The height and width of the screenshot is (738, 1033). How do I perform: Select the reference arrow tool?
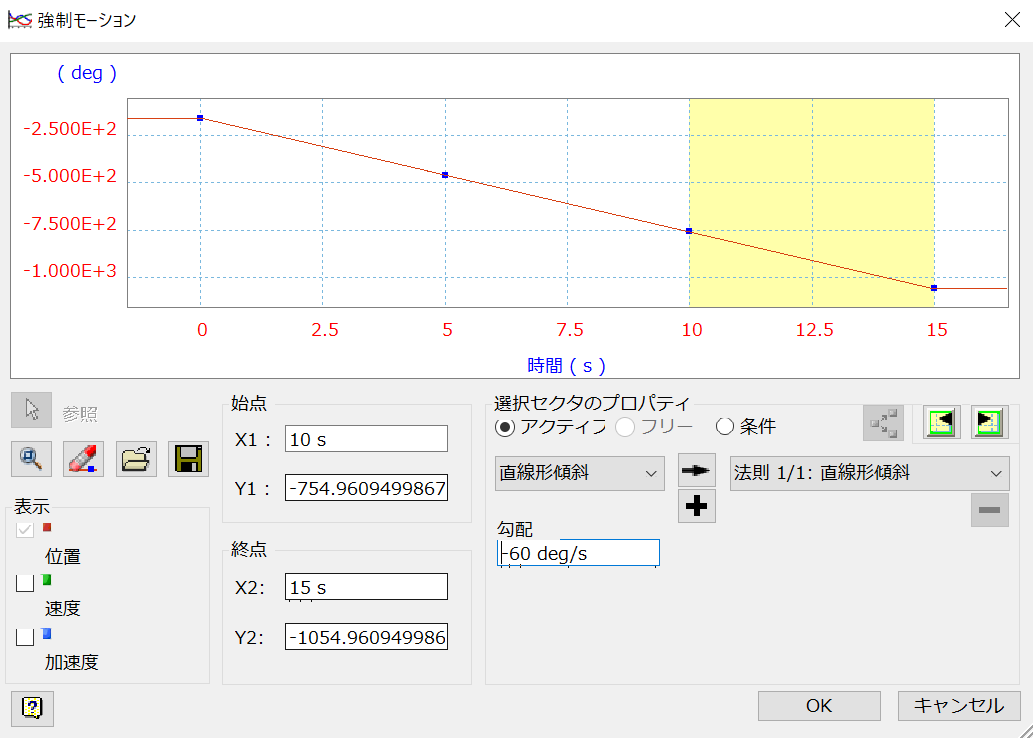(x=31, y=410)
